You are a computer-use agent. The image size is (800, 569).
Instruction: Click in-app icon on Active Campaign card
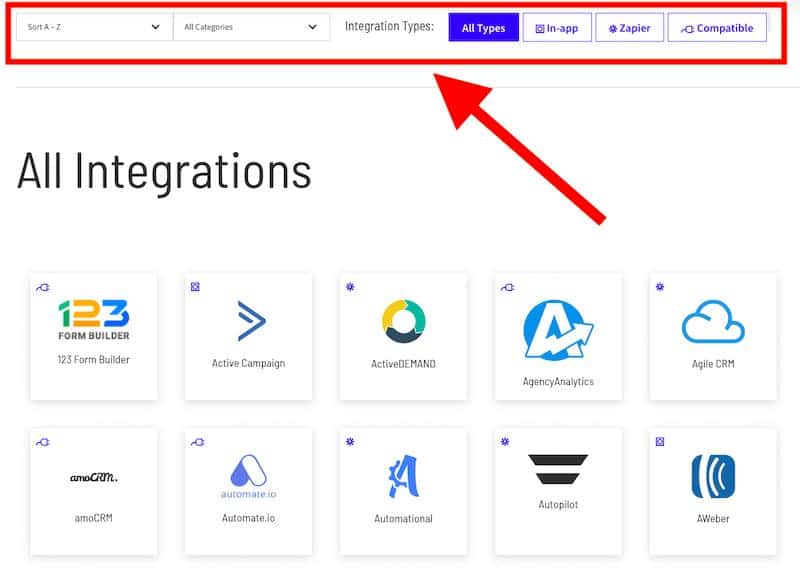[195, 287]
